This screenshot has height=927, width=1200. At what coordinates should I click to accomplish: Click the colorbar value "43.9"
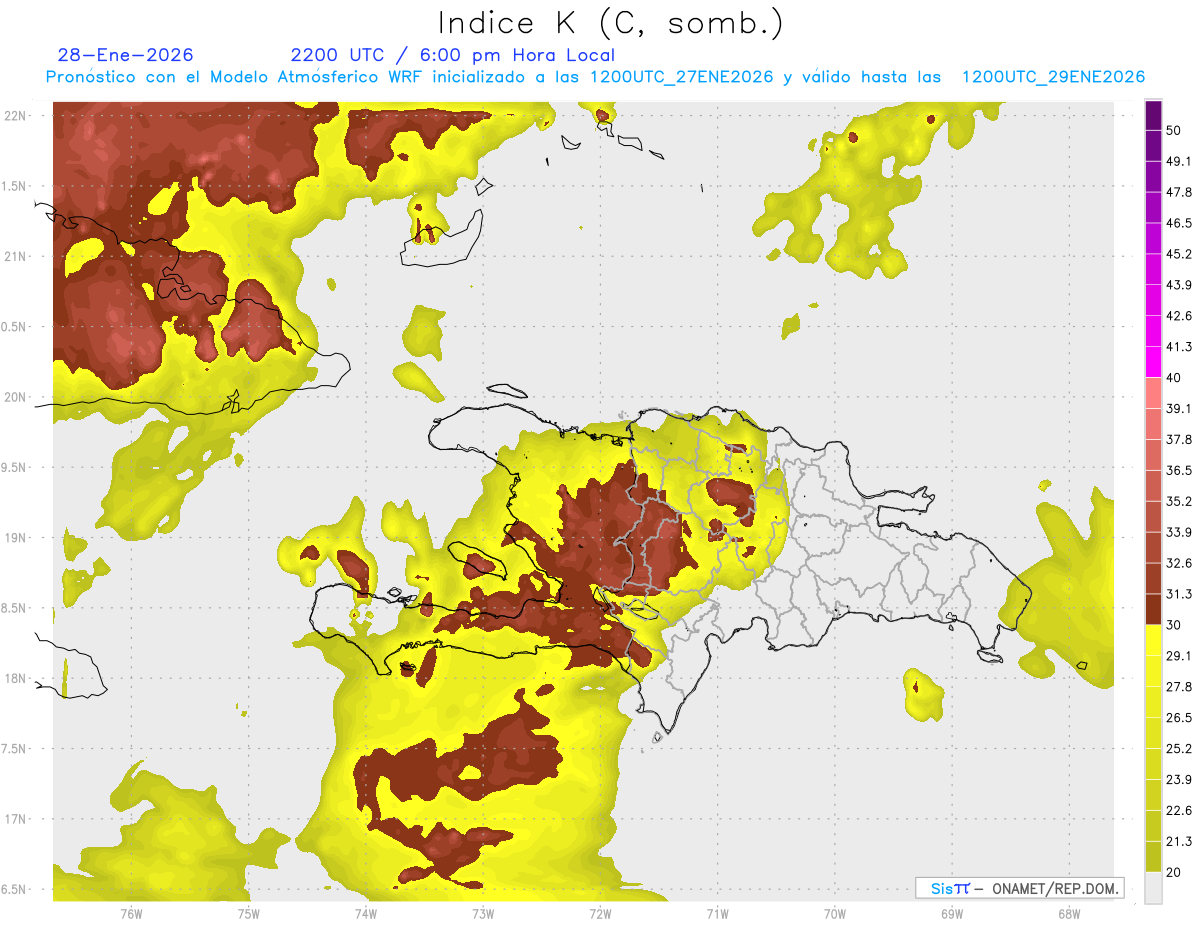click(x=1180, y=285)
